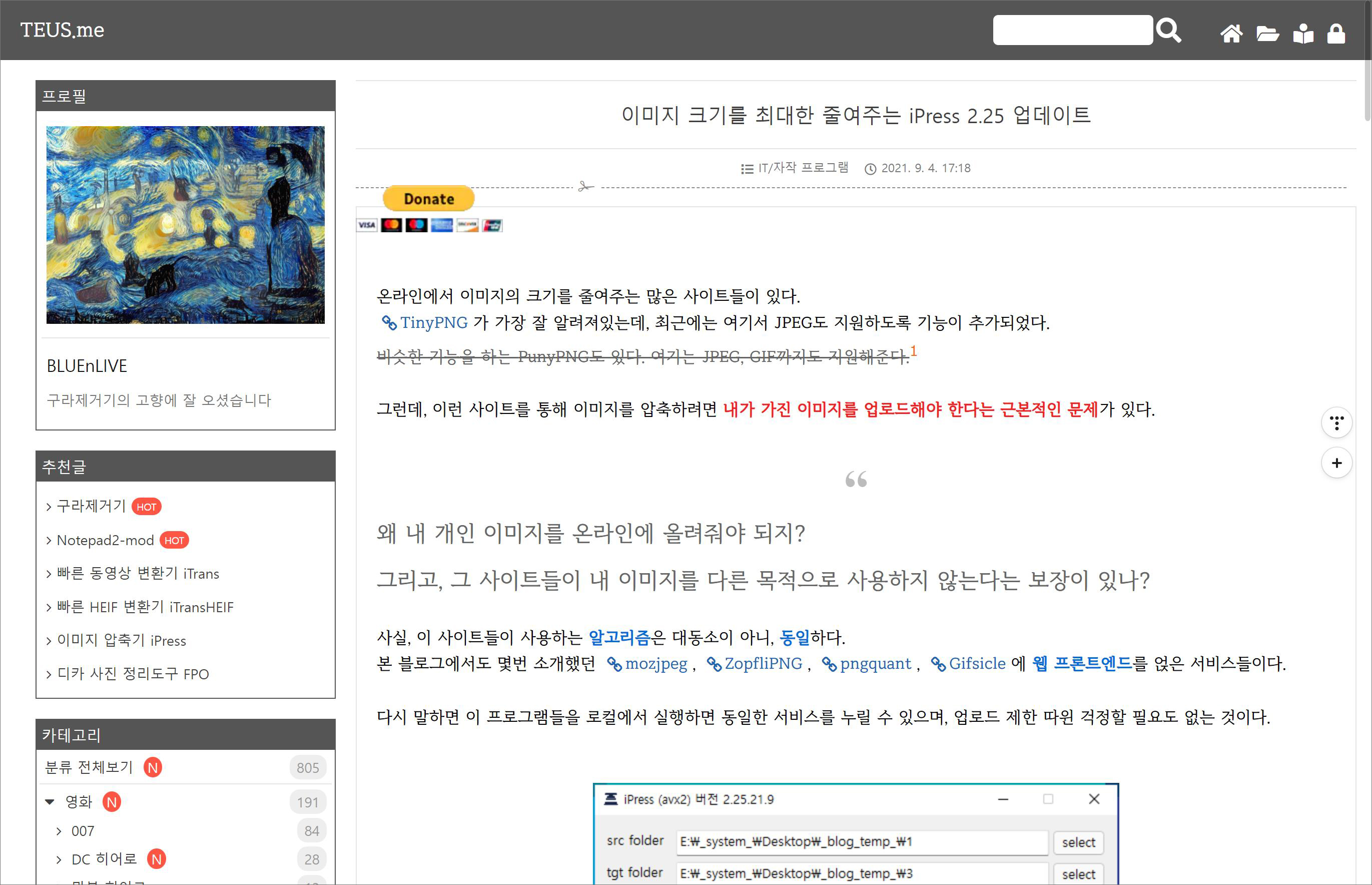Expand the 007 subcategory chevron
The width and height of the screenshot is (1372, 885).
pos(59,831)
